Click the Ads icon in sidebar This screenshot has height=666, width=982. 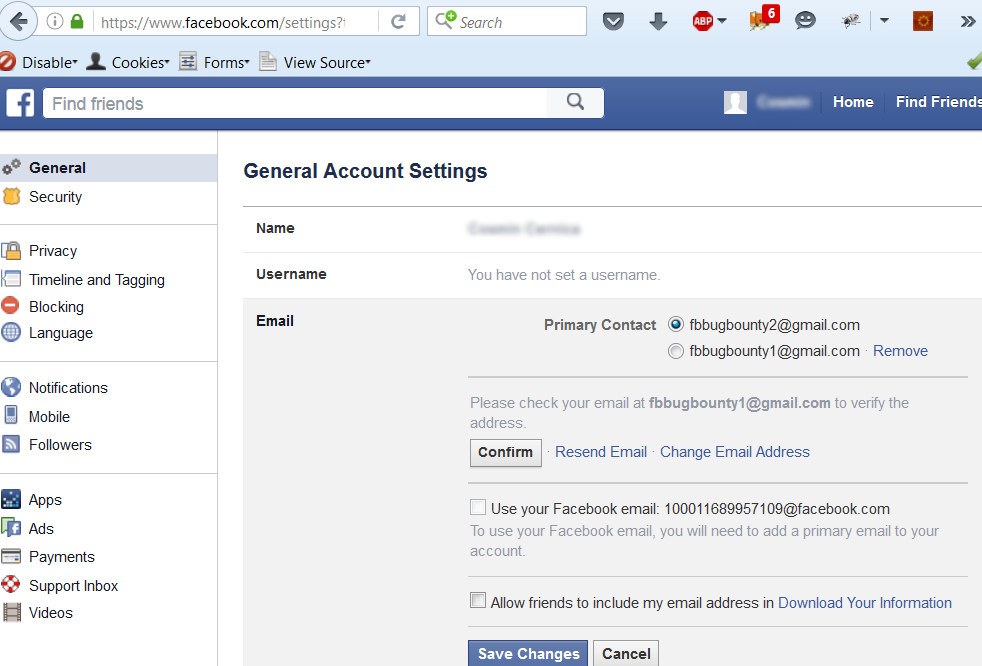11,528
